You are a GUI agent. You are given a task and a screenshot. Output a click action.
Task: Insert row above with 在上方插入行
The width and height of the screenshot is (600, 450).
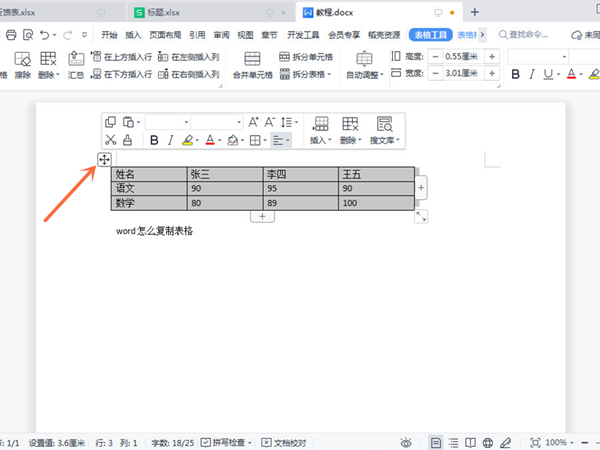(x=121, y=57)
